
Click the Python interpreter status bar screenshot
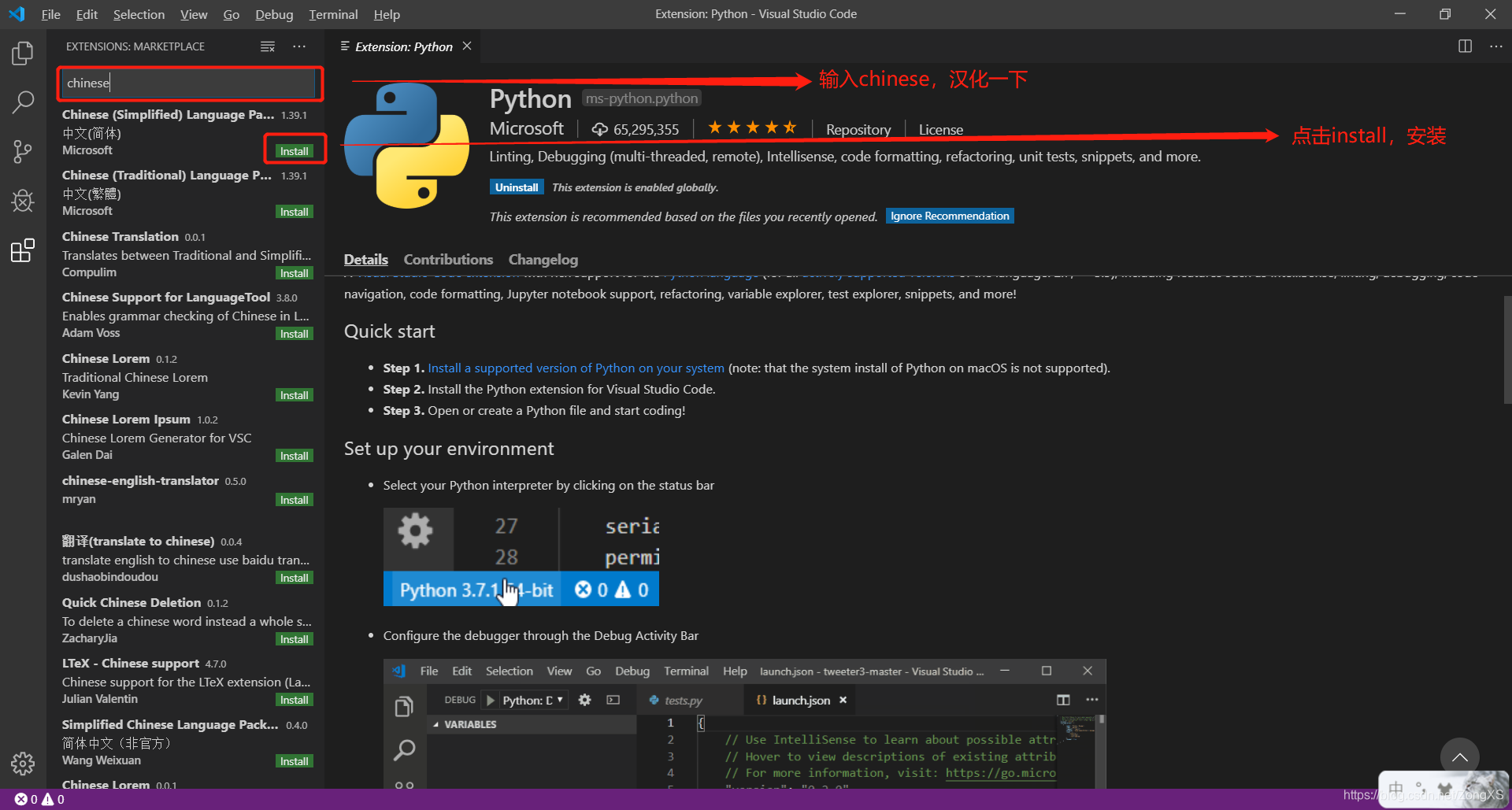pos(521,557)
